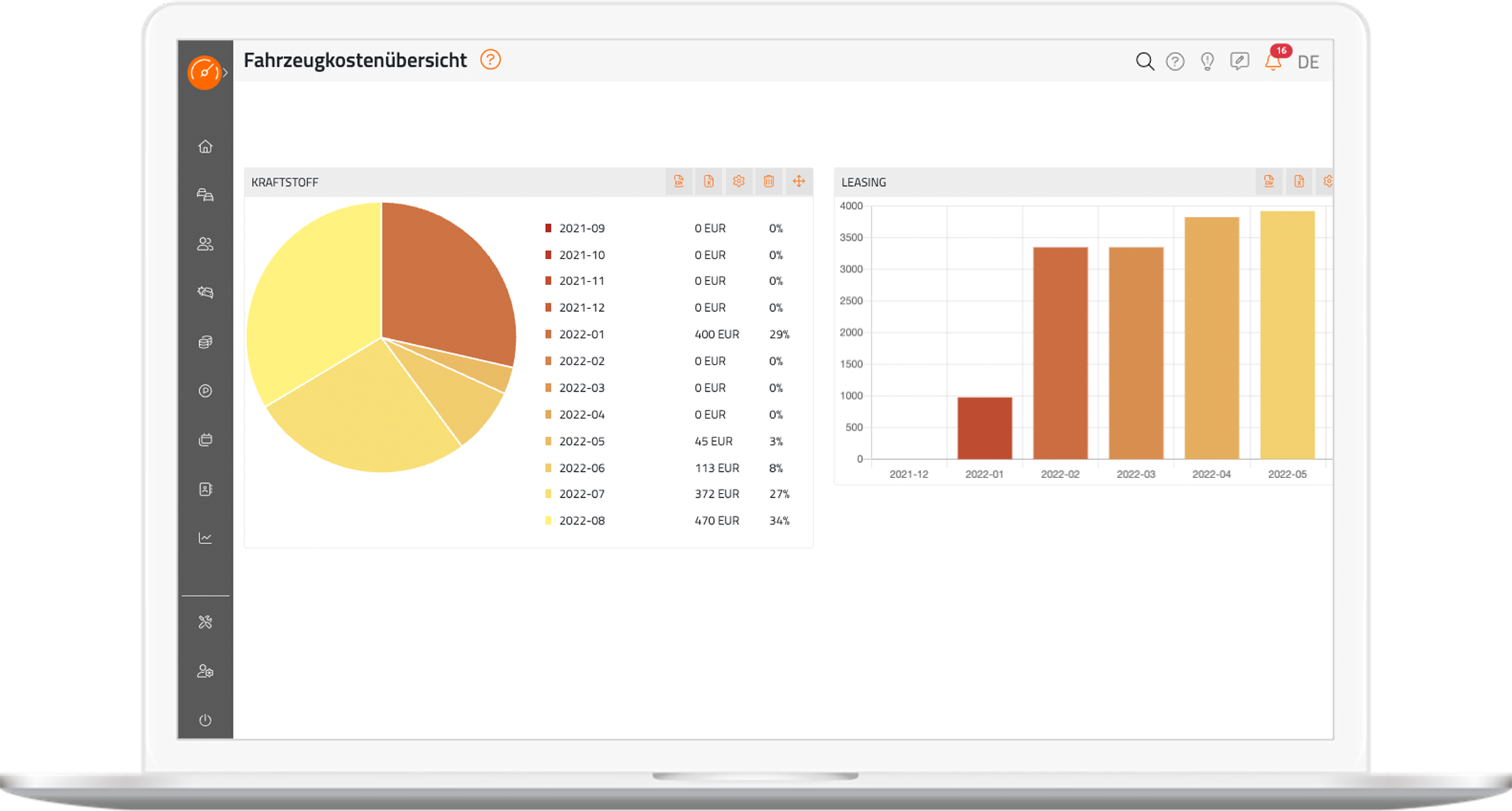1512x811 pixels.
Task: Open the tools settings sidebar icon
Action: pos(205,622)
